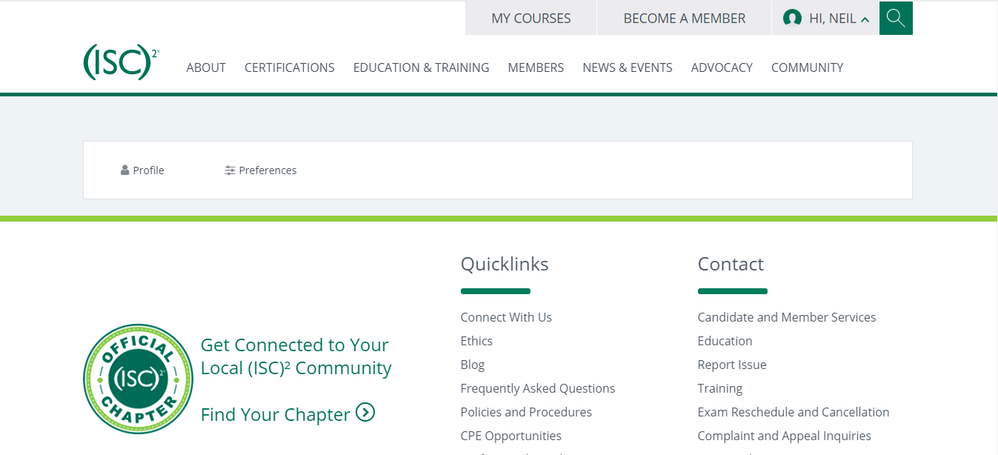Click the CPE Opportunities link
The image size is (998, 455).
pyautogui.click(x=511, y=436)
